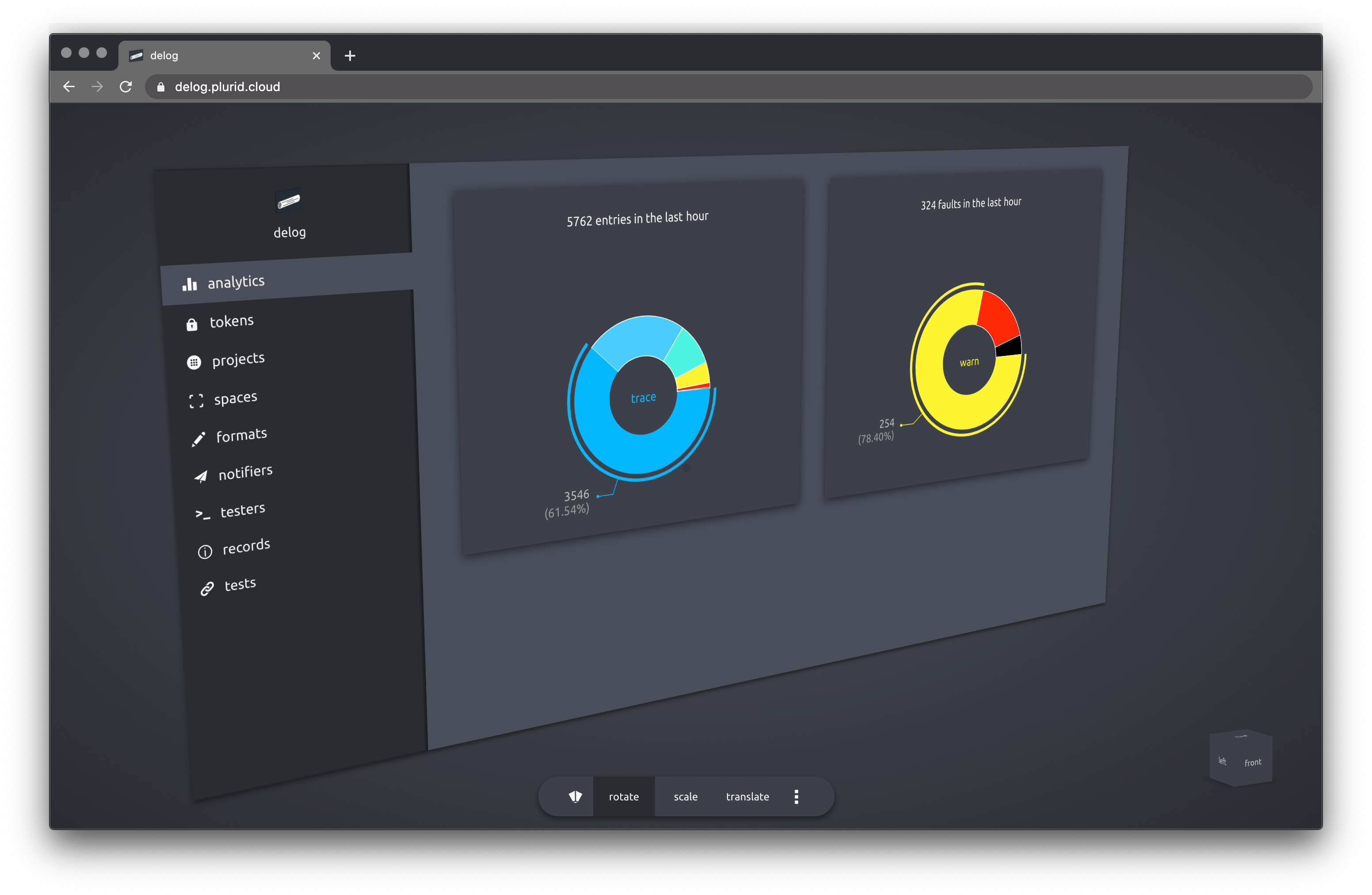The width and height of the screenshot is (1372, 895).
Task: Open the three-dot toolbar options menu
Action: pyautogui.click(x=796, y=796)
